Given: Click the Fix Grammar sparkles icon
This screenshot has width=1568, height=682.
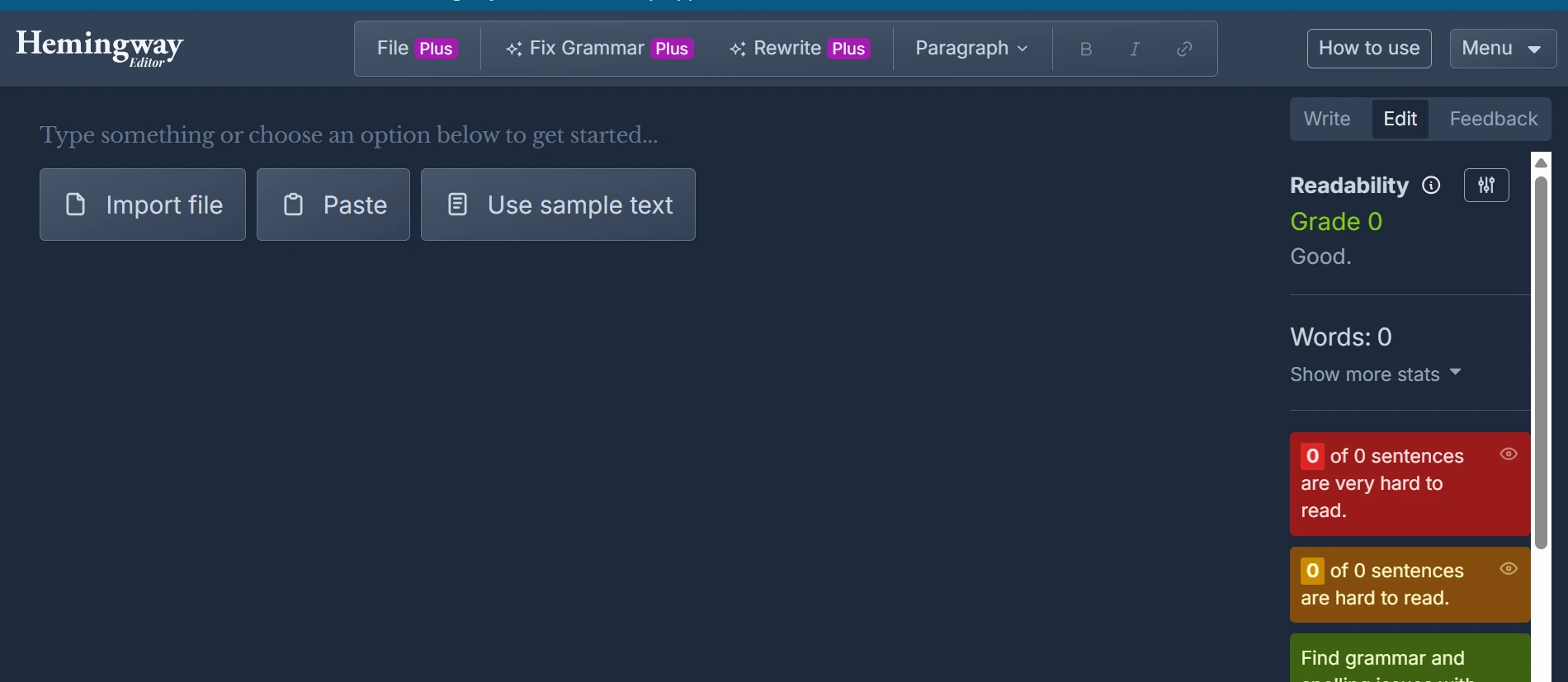Looking at the screenshot, I should 513,49.
